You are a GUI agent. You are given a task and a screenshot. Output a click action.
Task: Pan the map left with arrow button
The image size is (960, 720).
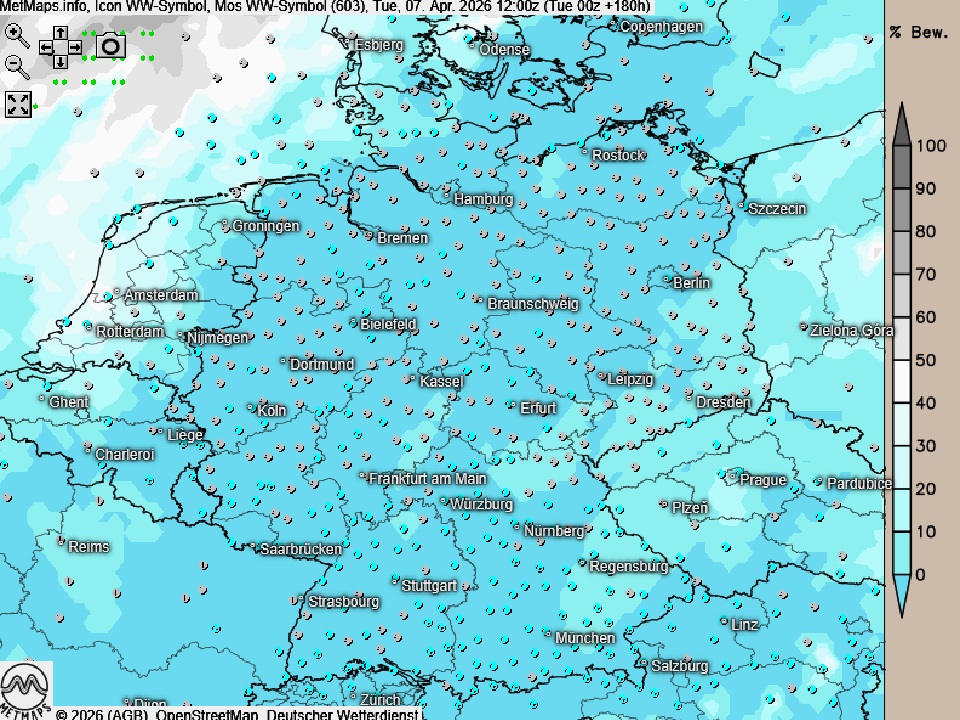46,47
